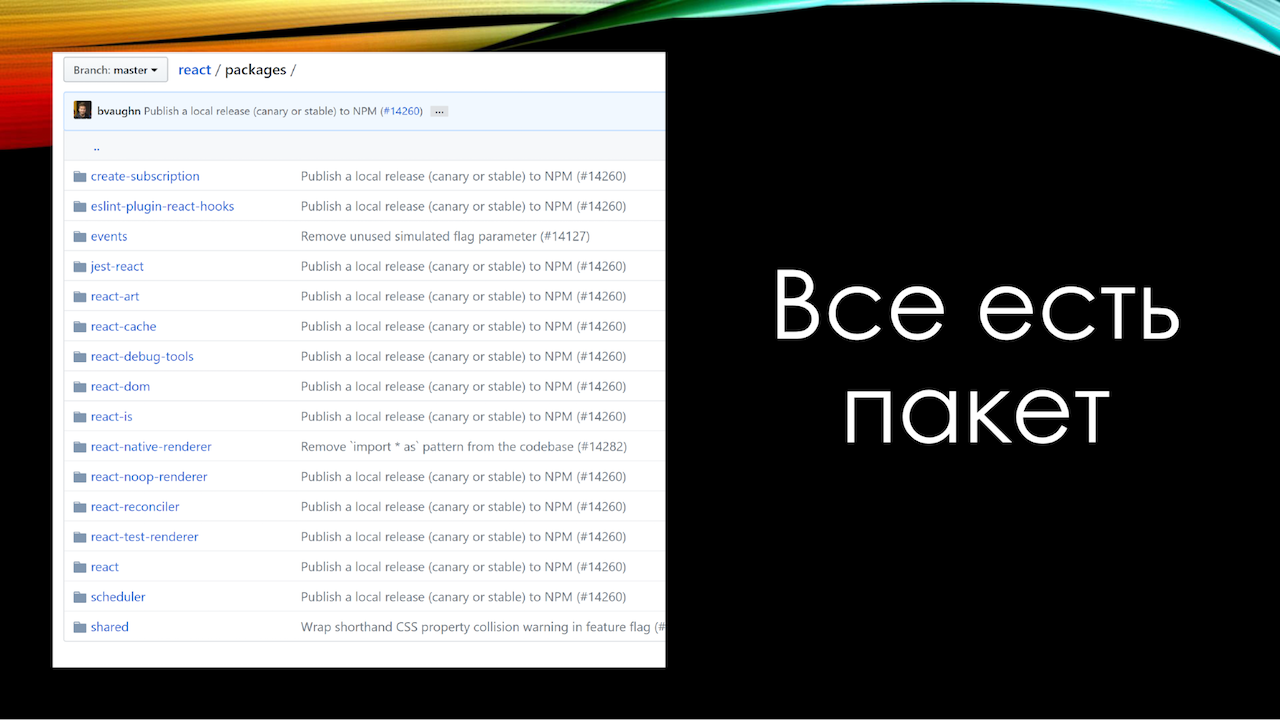Click folder icon beside react-debug-tools
The image size is (1280, 720).
(80, 357)
